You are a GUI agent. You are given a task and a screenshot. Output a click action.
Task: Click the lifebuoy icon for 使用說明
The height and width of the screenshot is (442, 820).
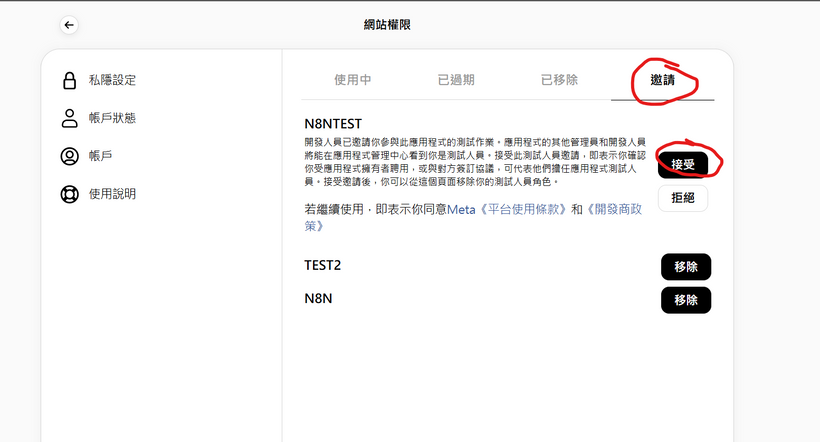point(69,194)
